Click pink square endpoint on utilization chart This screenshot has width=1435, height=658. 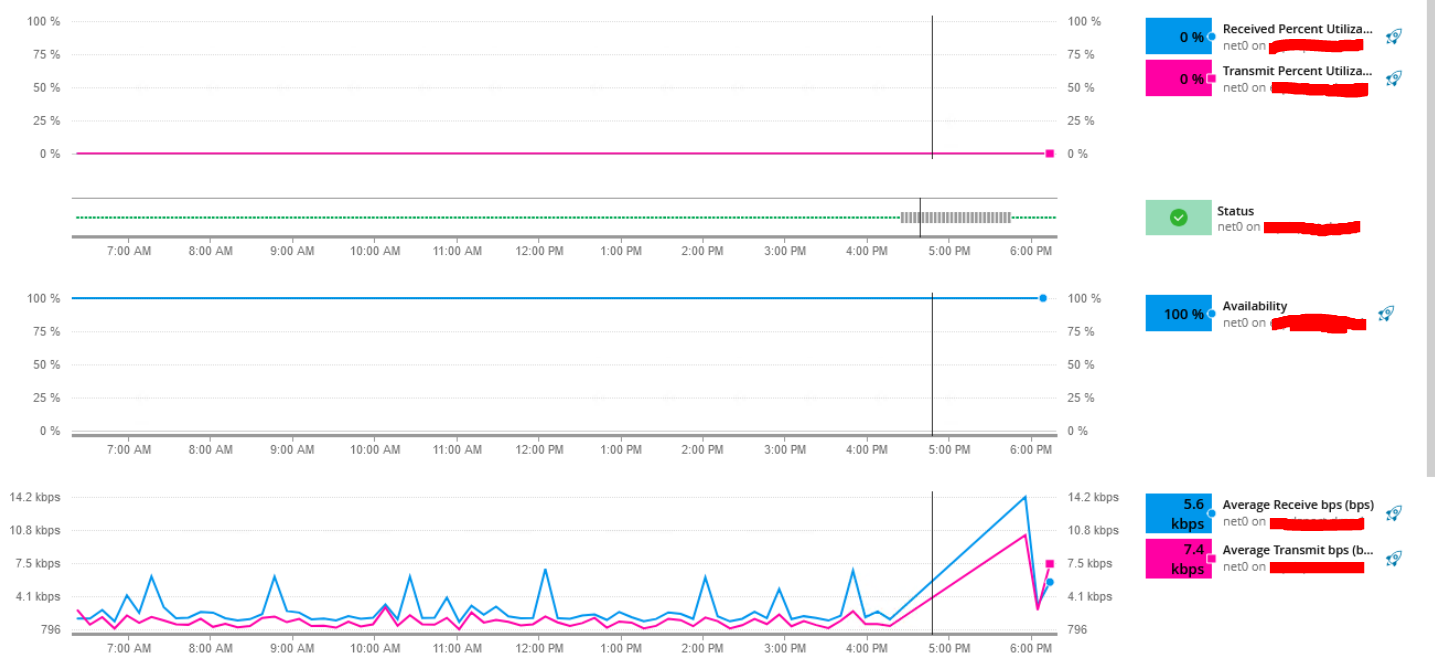pos(1050,153)
